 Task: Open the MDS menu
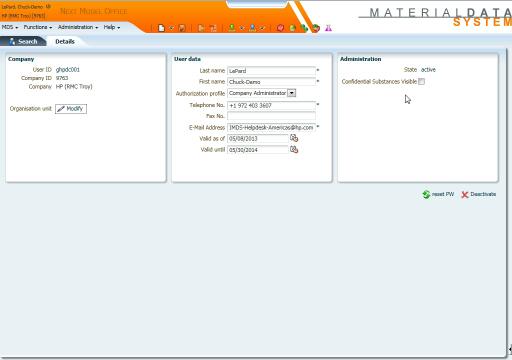[10, 27]
